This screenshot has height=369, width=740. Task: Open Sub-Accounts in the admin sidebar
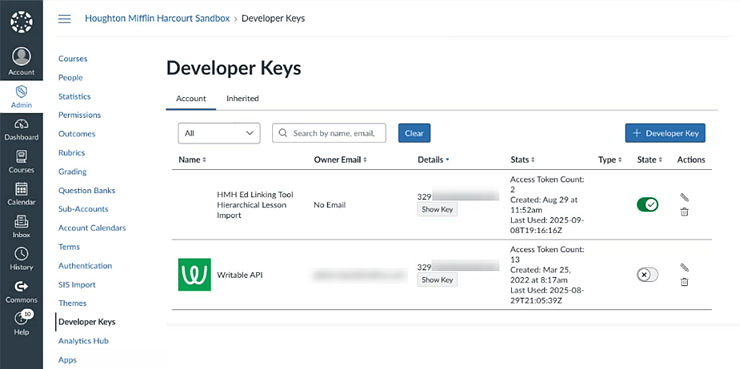(x=83, y=209)
